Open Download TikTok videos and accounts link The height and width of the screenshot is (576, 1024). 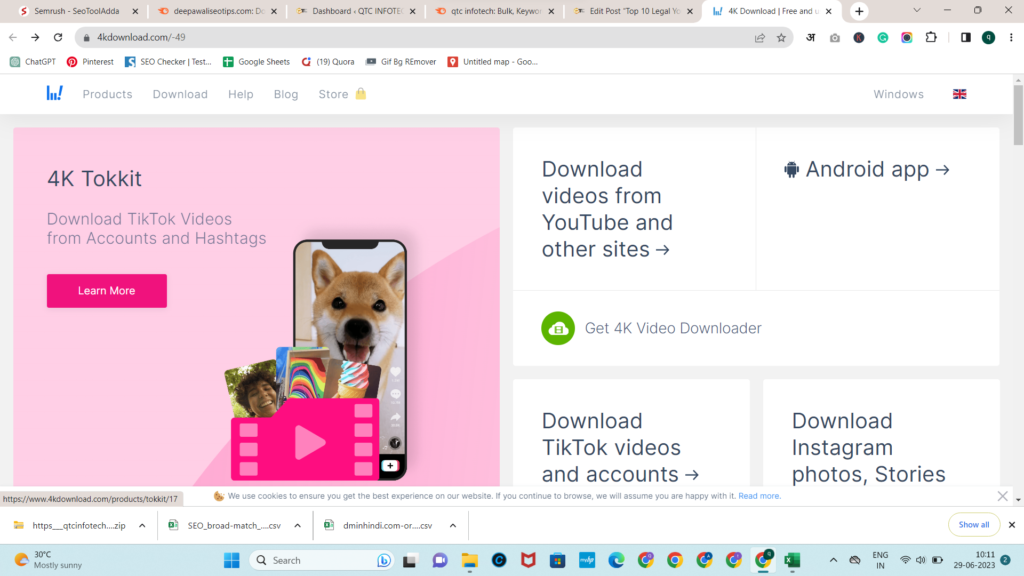click(620, 447)
